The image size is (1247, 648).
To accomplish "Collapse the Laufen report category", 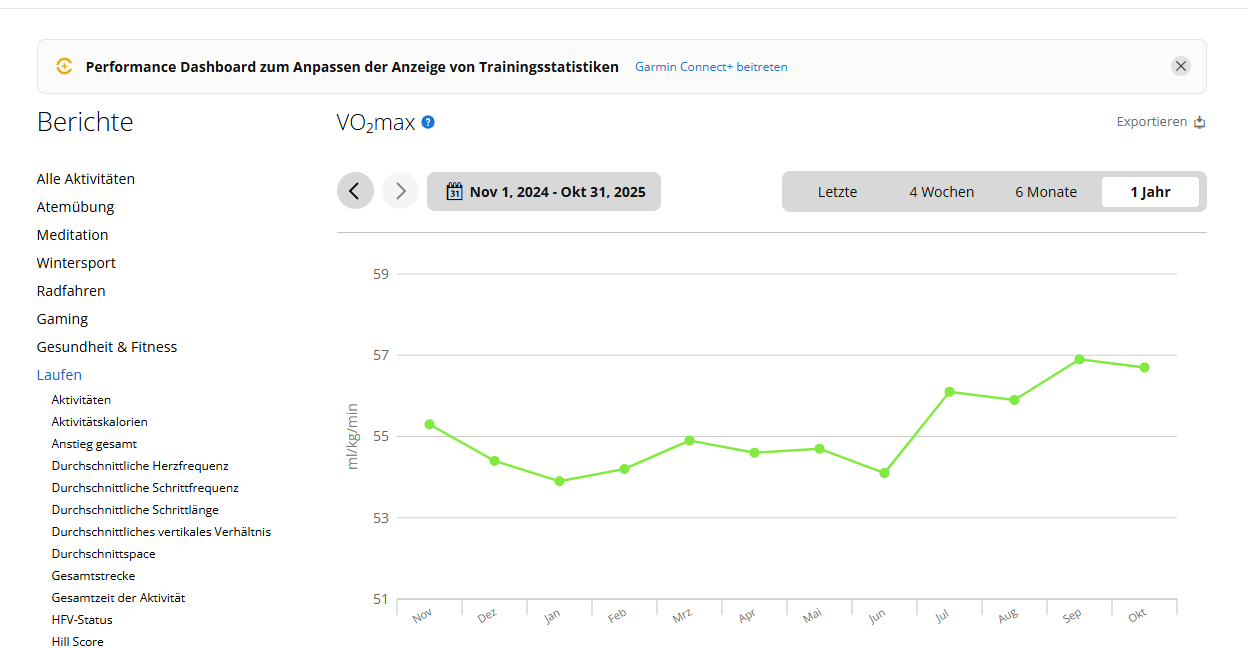I will [59, 375].
